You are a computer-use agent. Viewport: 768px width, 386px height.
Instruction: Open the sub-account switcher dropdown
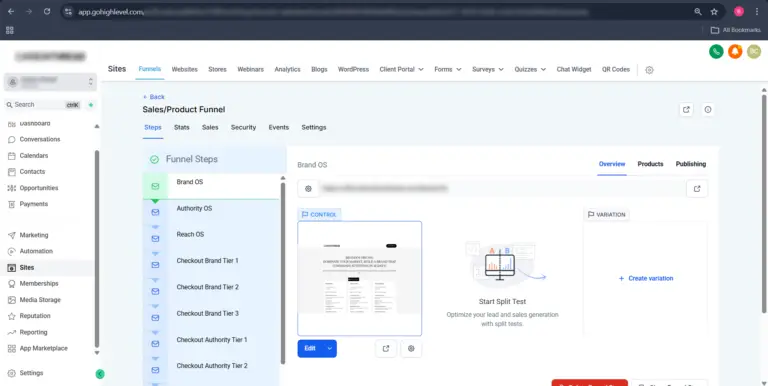(50, 82)
